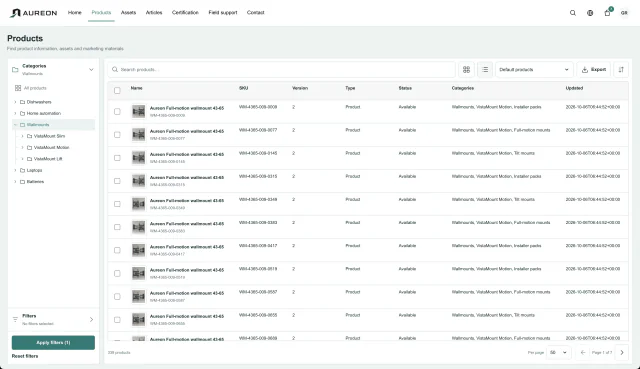Select checkbox for SKU WM-4365-008-0655
Viewport: 640px width, 369px height.
[117, 320]
